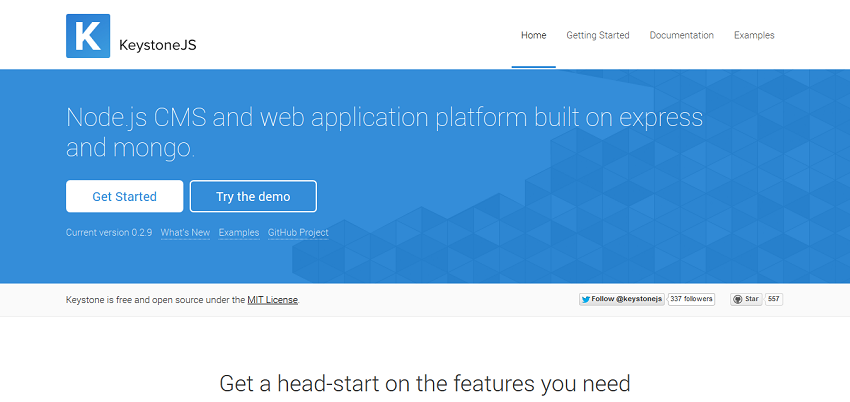
Task: Open the Examples link below the buttons
Action: (x=239, y=233)
